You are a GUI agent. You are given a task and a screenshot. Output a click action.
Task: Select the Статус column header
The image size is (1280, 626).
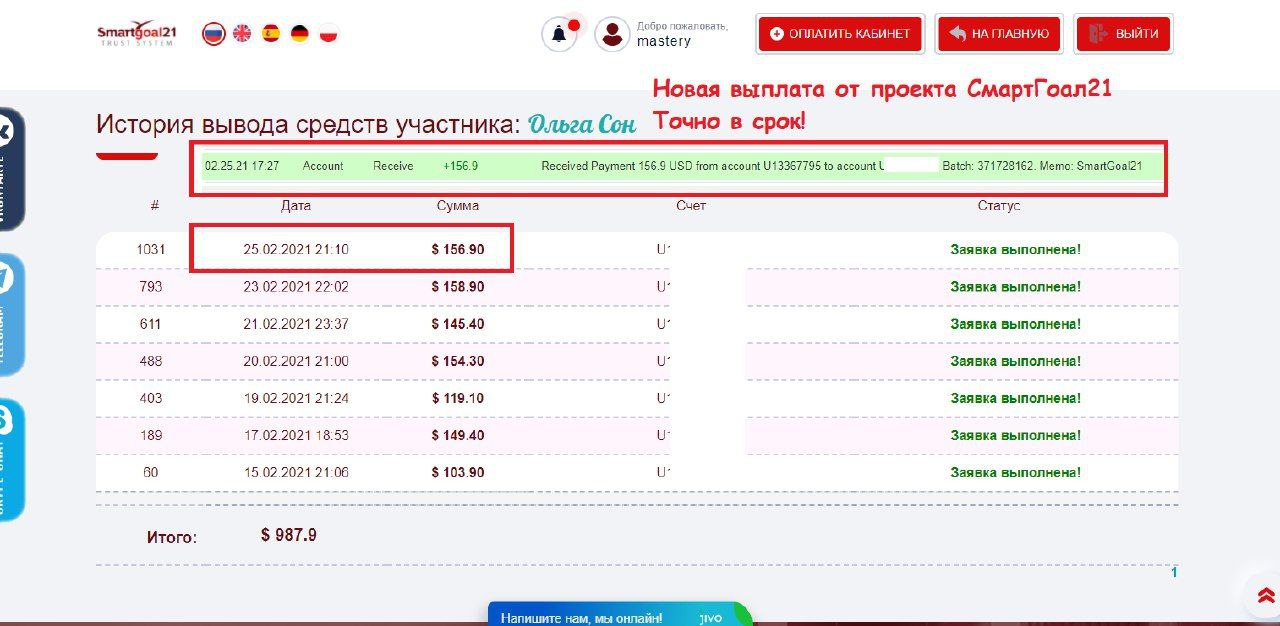point(999,206)
